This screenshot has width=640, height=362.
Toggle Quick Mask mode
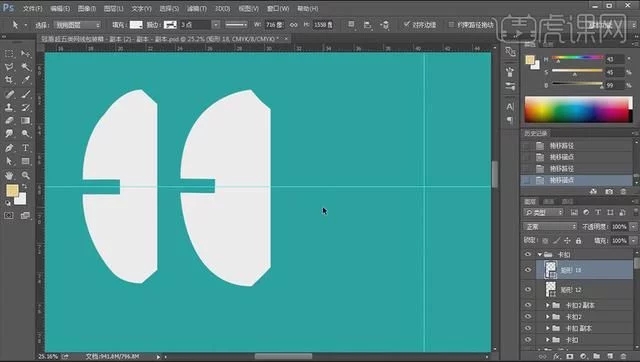click(x=9, y=215)
